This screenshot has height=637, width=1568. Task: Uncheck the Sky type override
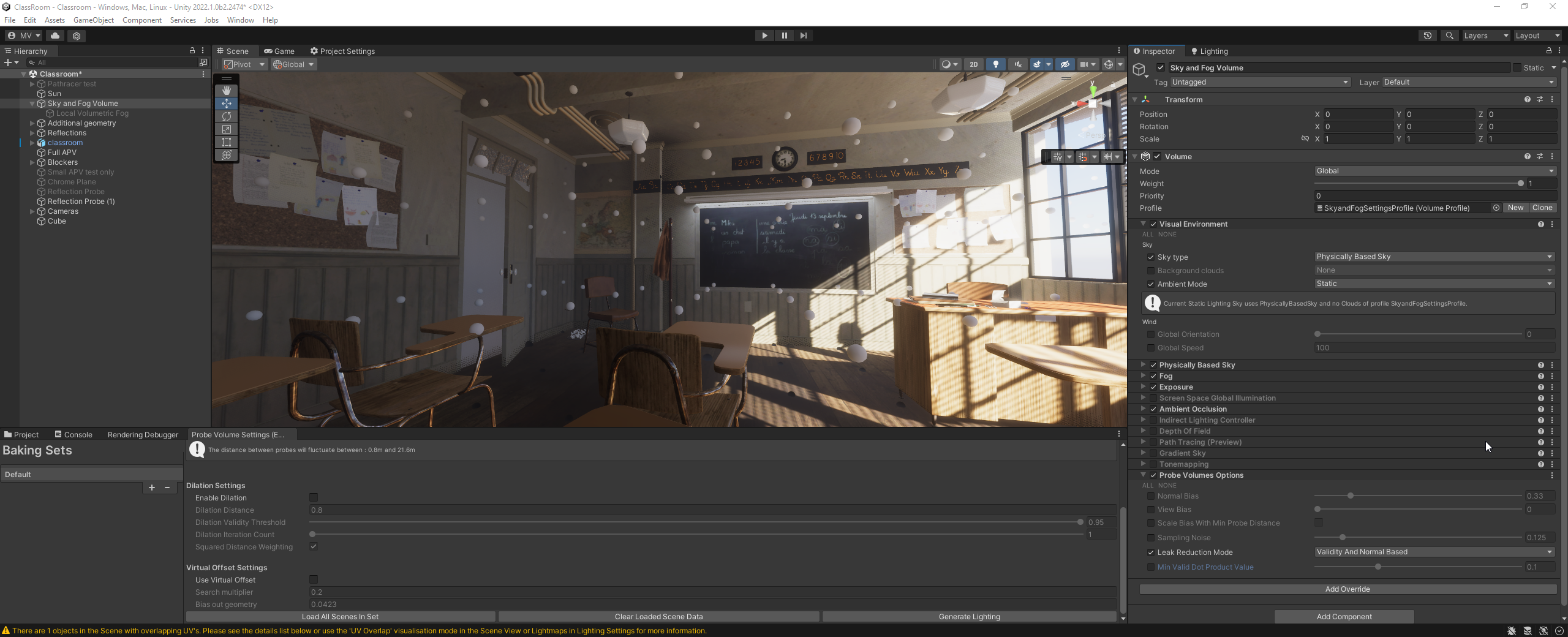click(1151, 257)
